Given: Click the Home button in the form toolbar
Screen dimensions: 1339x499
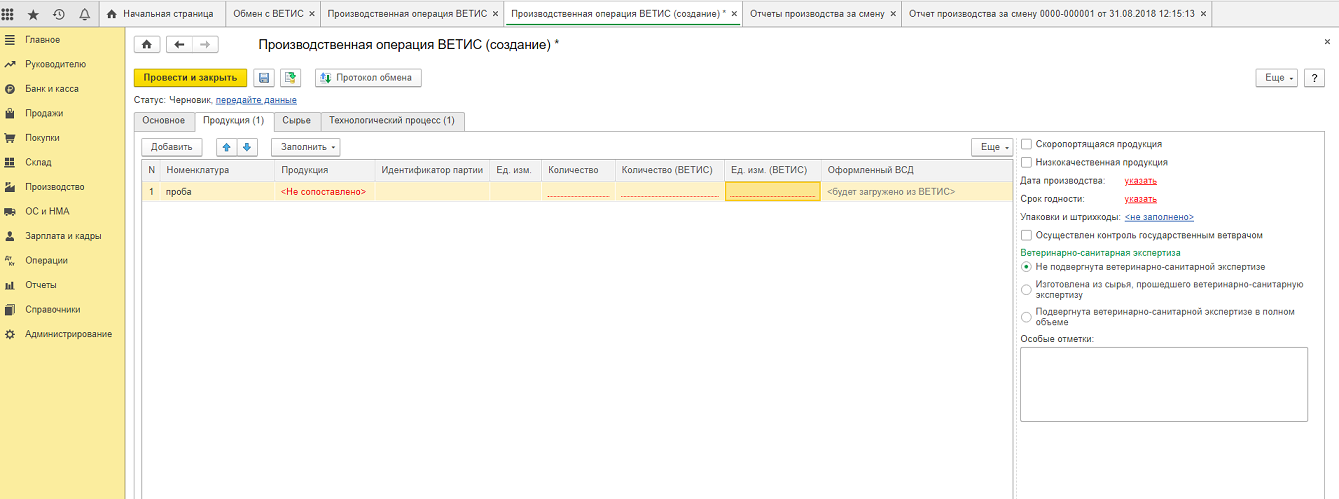Looking at the screenshot, I should point(147,45).
